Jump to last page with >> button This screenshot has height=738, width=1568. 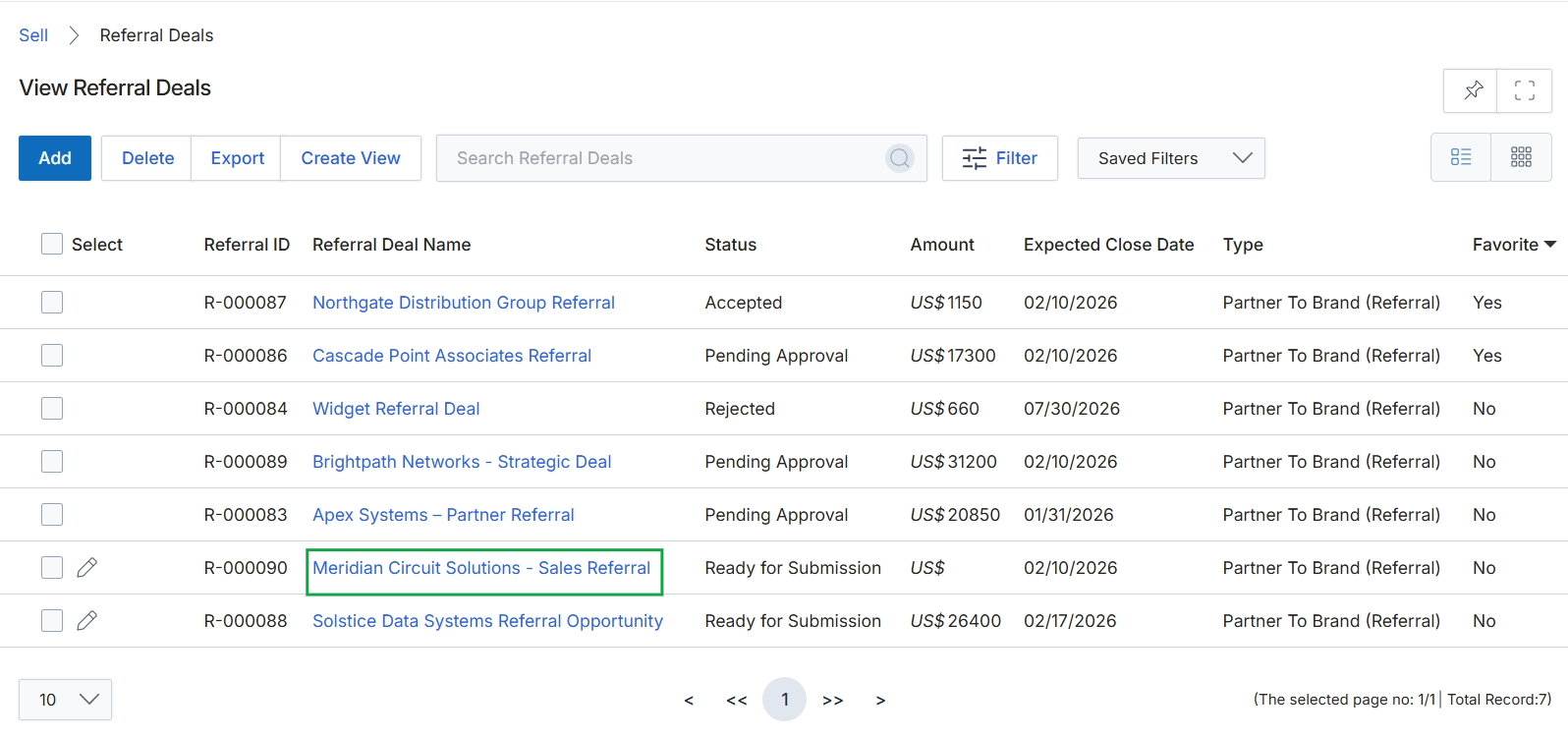pos(833,700)
